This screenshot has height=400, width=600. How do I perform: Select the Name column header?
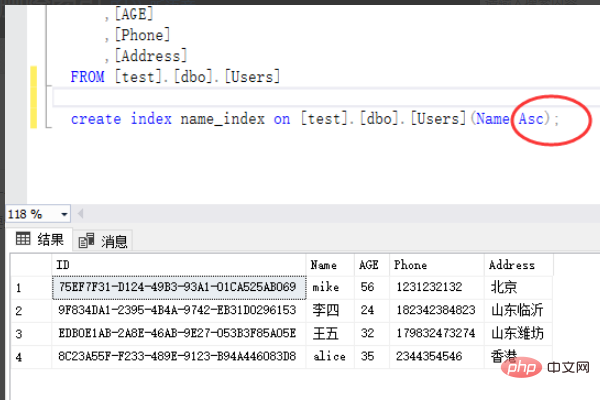[x=330, y=265]
